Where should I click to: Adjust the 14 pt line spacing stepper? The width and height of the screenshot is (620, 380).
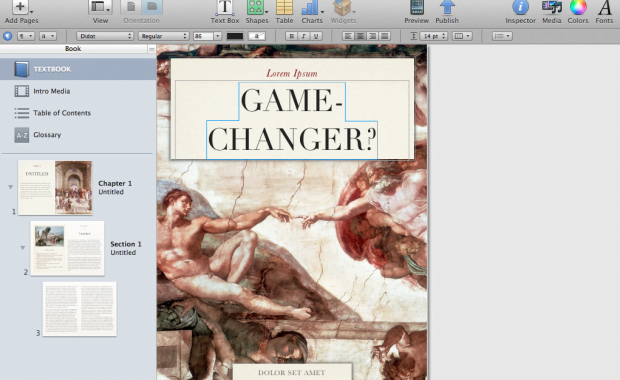(x=444, y=36)
